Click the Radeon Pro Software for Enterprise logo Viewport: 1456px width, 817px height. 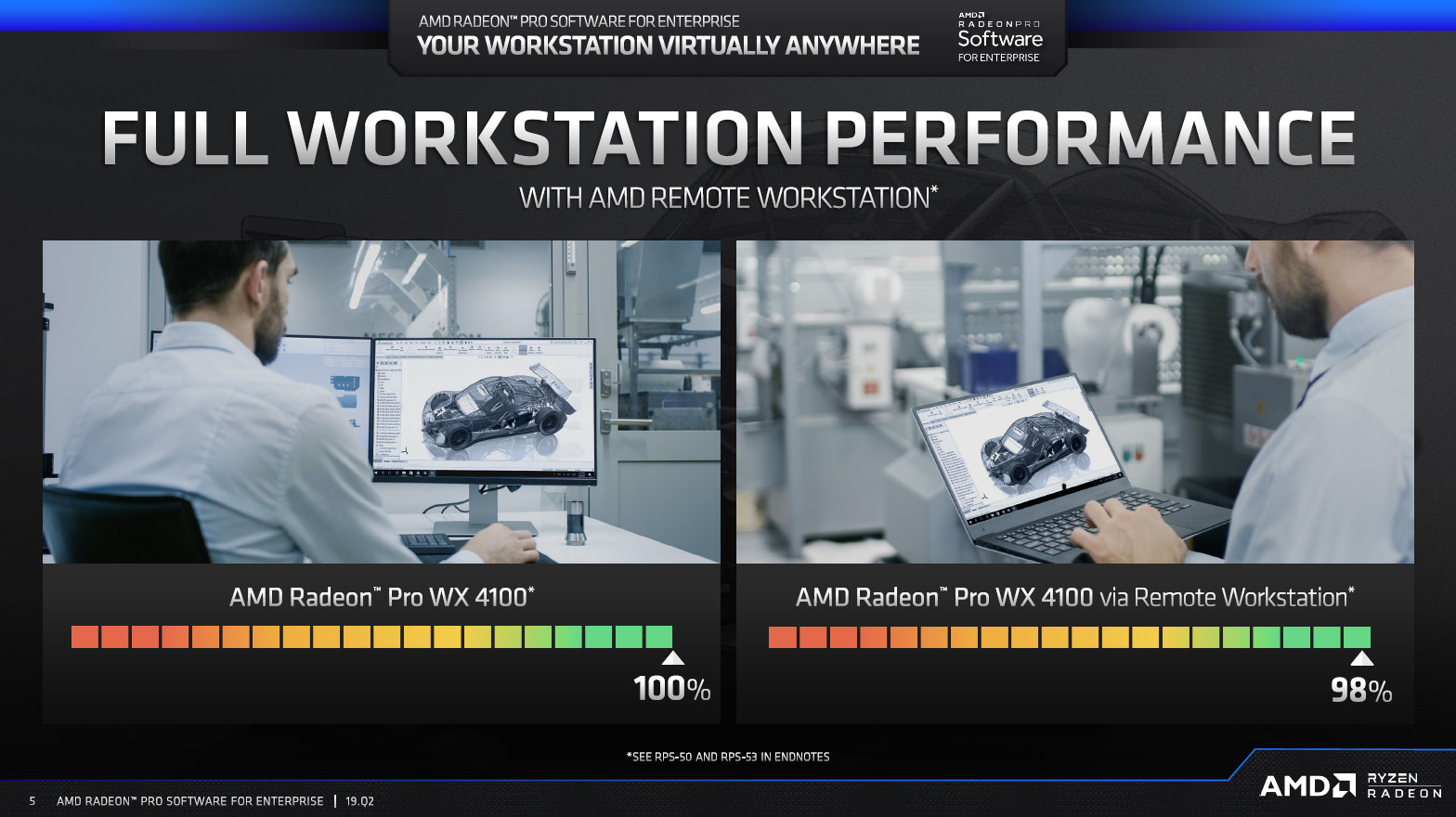1000,37
